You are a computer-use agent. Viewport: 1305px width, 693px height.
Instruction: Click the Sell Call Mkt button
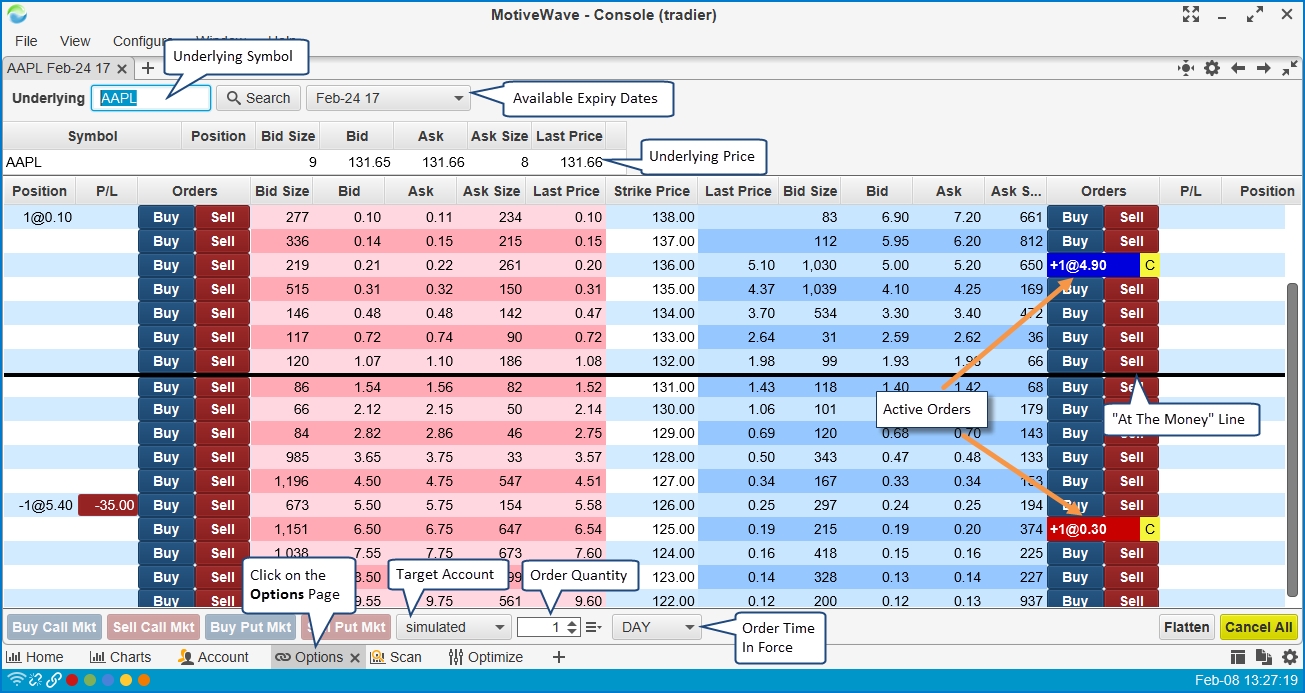pyautogui.click(x=153, y=627)
